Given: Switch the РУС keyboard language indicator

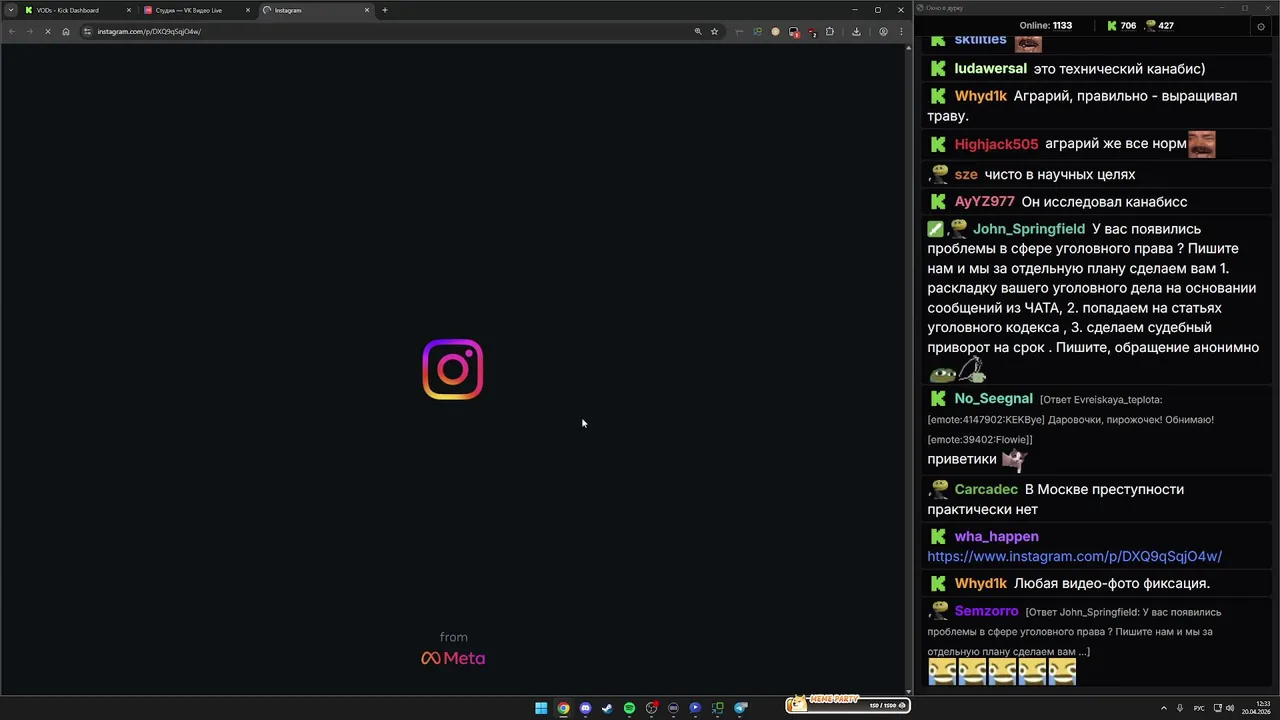Looking at the screenshot, I should pyautogui.click(x=1199, y=708).
